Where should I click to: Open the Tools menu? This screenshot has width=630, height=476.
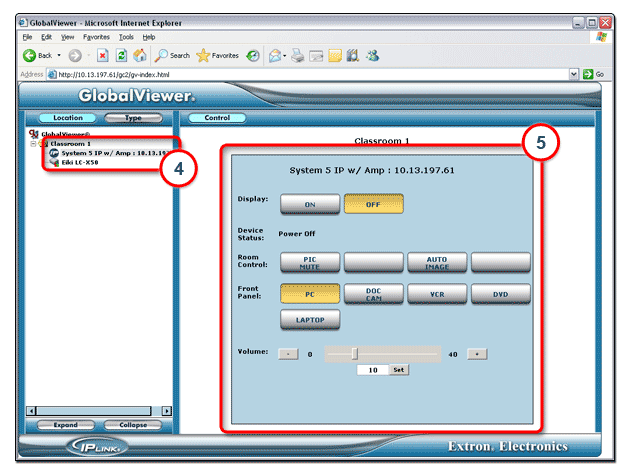point(126,36)
